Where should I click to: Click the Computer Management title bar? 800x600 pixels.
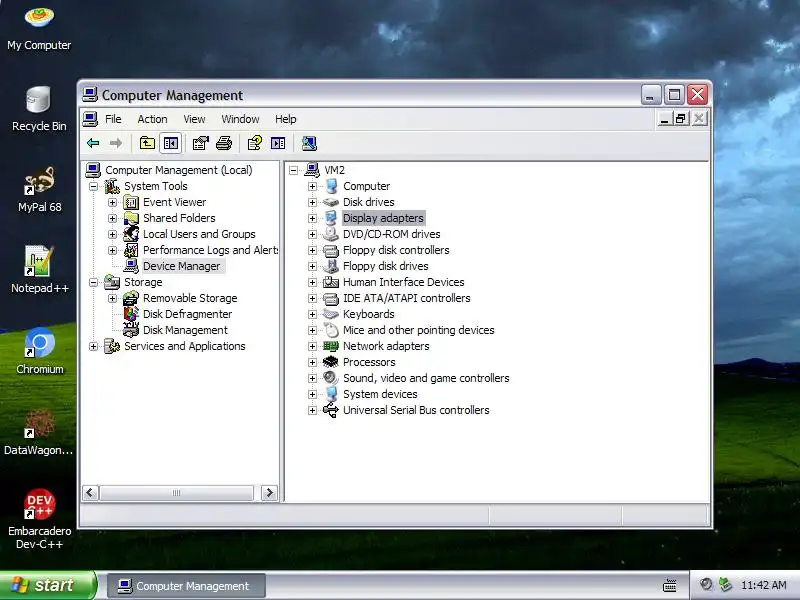point(357,95)
